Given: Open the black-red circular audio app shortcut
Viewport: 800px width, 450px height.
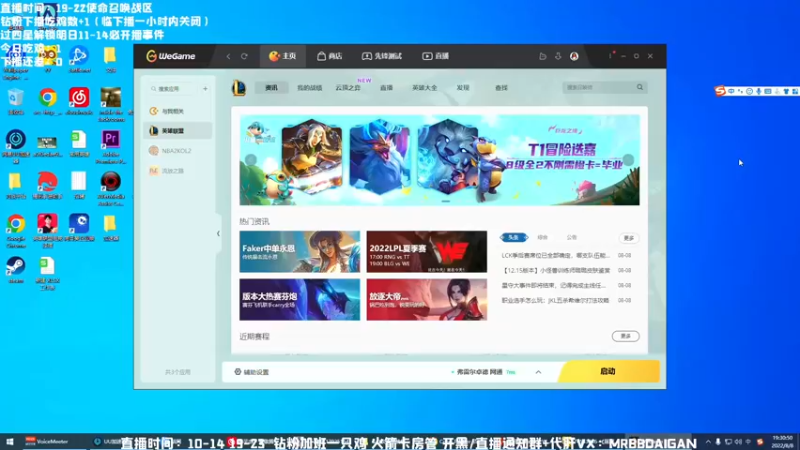Looking at the screenshot, I should click(x=111, y=189).
